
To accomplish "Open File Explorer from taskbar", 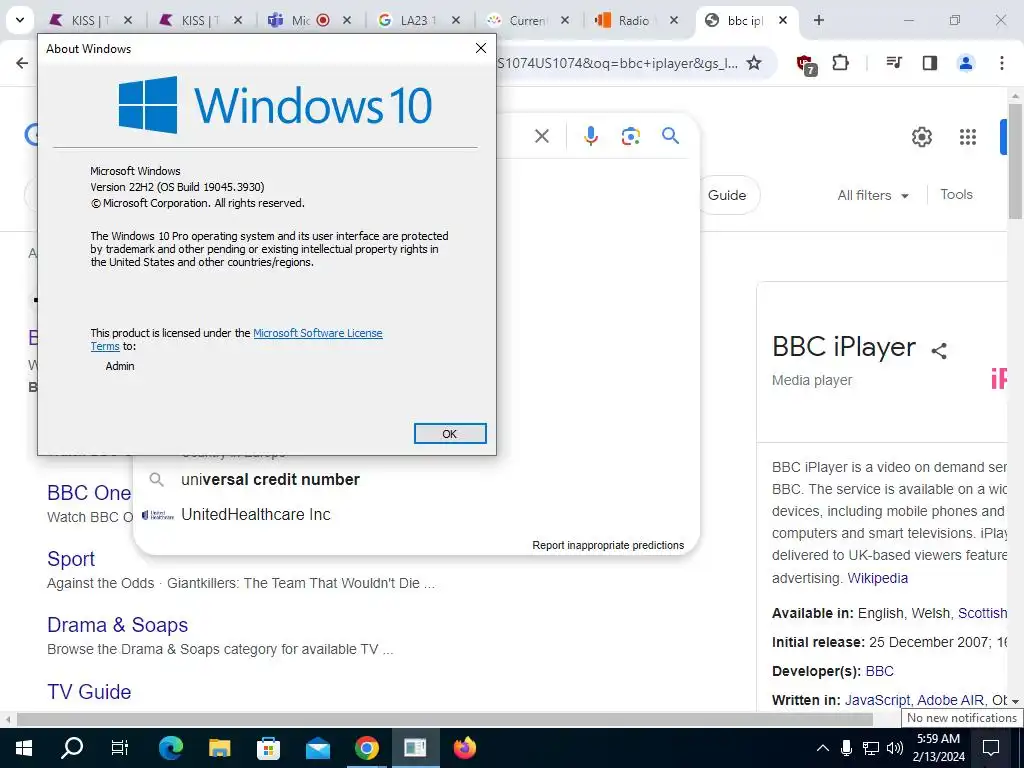I will (219, 748).
